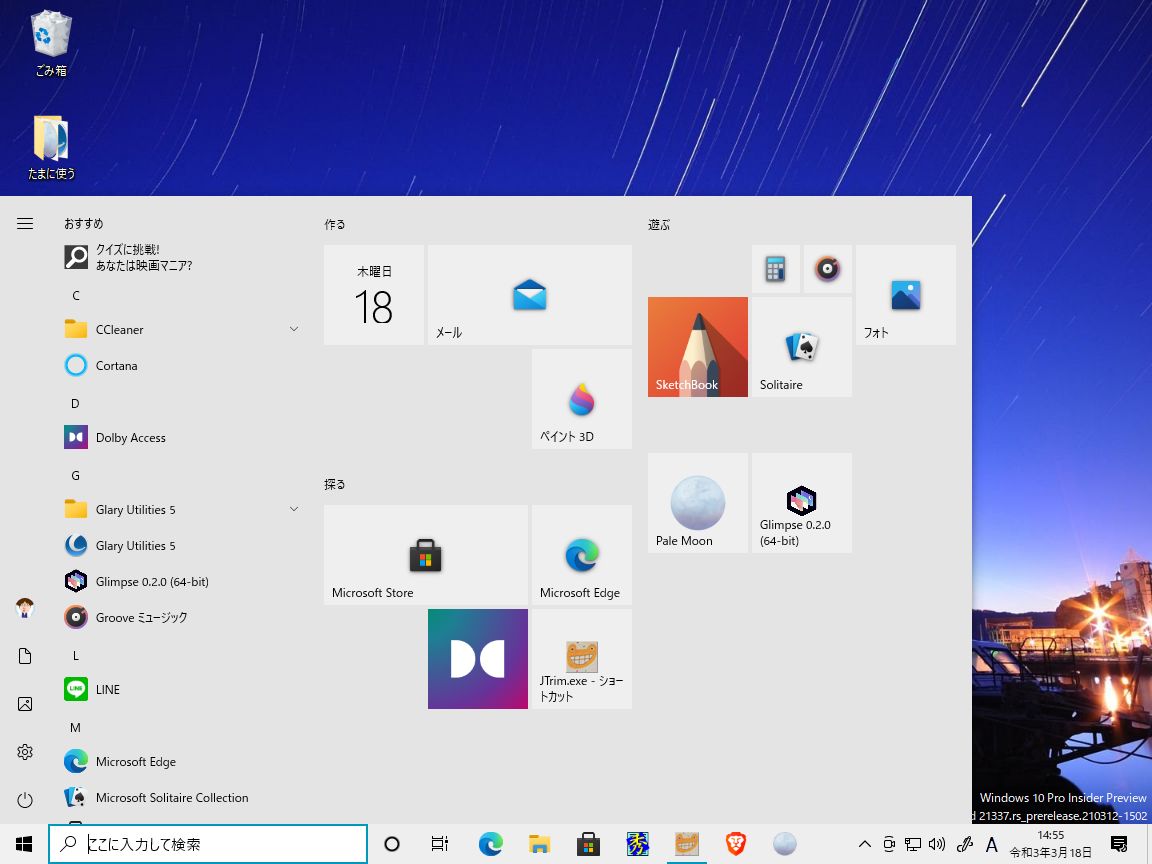Open the メール tile
Image resolution: width=1152 pixels, height=864 pixels.
coord(529,294)
